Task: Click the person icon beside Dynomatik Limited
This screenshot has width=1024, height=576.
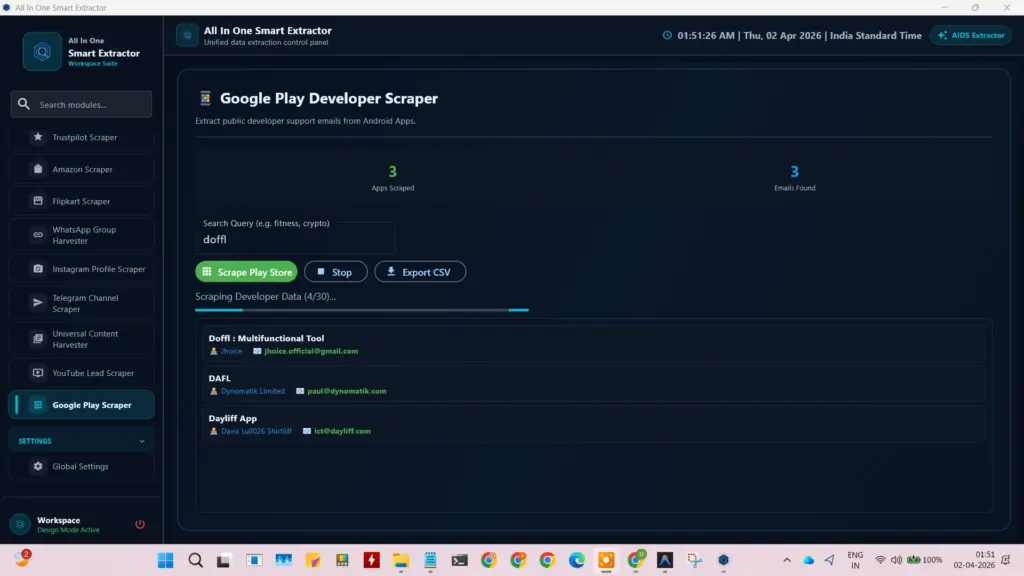Action: (x=214, y=391)
